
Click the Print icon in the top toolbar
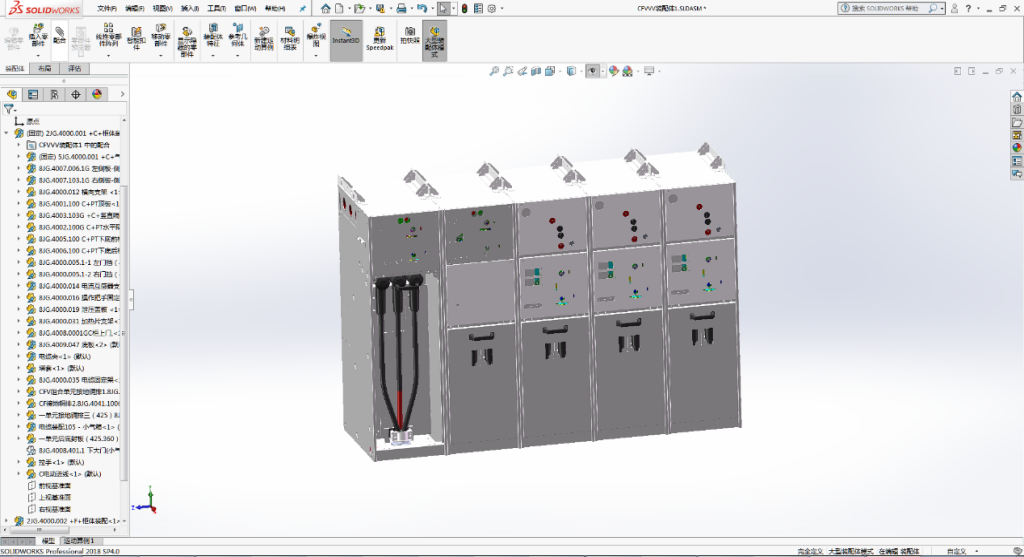pyautogui.click(x=400, y=7)
